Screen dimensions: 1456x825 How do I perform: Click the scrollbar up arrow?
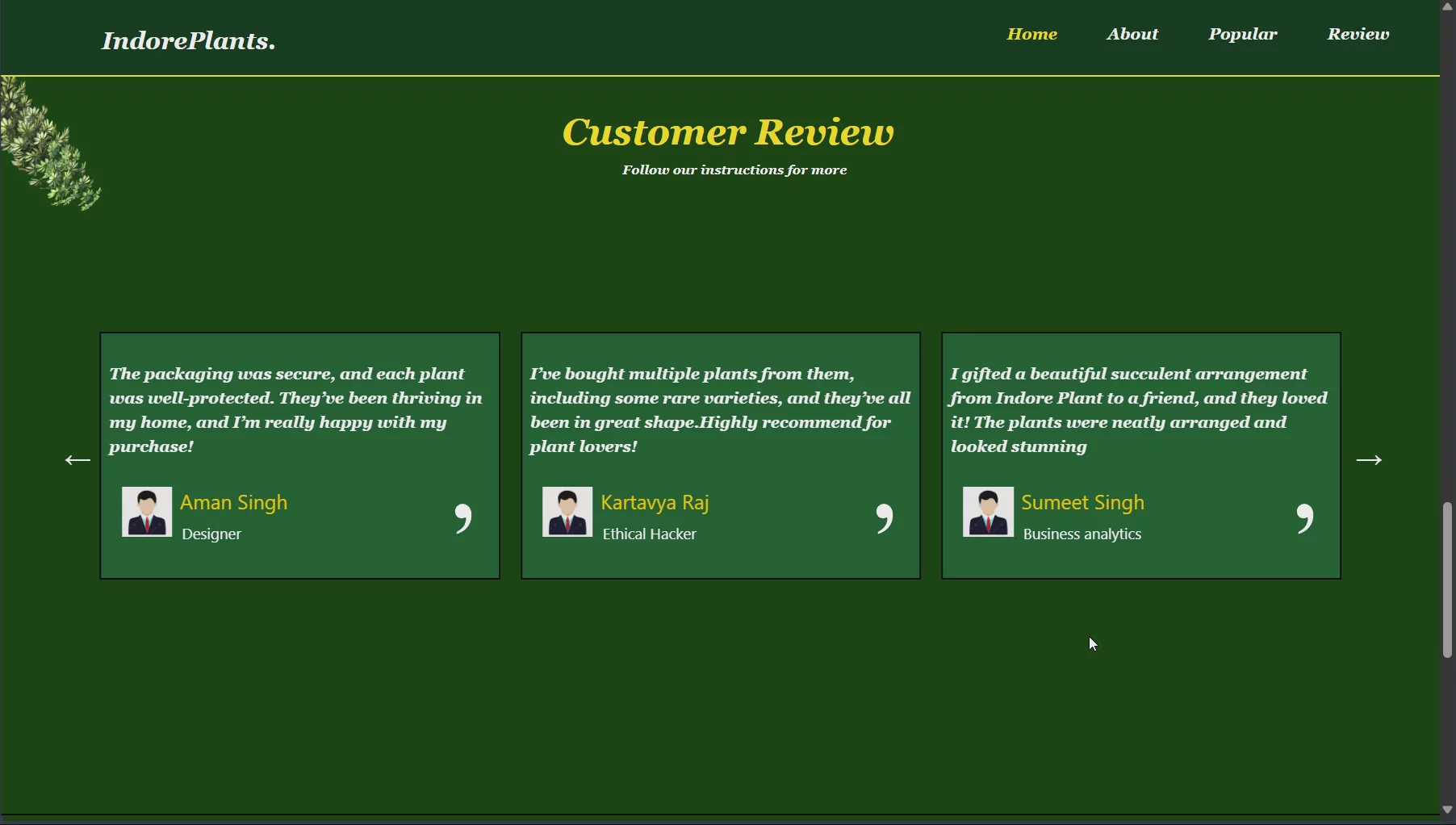pyautogui.click(x=1447, y=6)
